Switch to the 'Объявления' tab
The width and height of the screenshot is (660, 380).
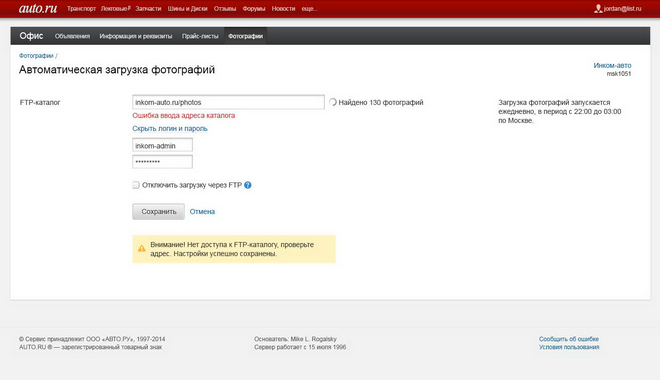[x=72, y=36]
